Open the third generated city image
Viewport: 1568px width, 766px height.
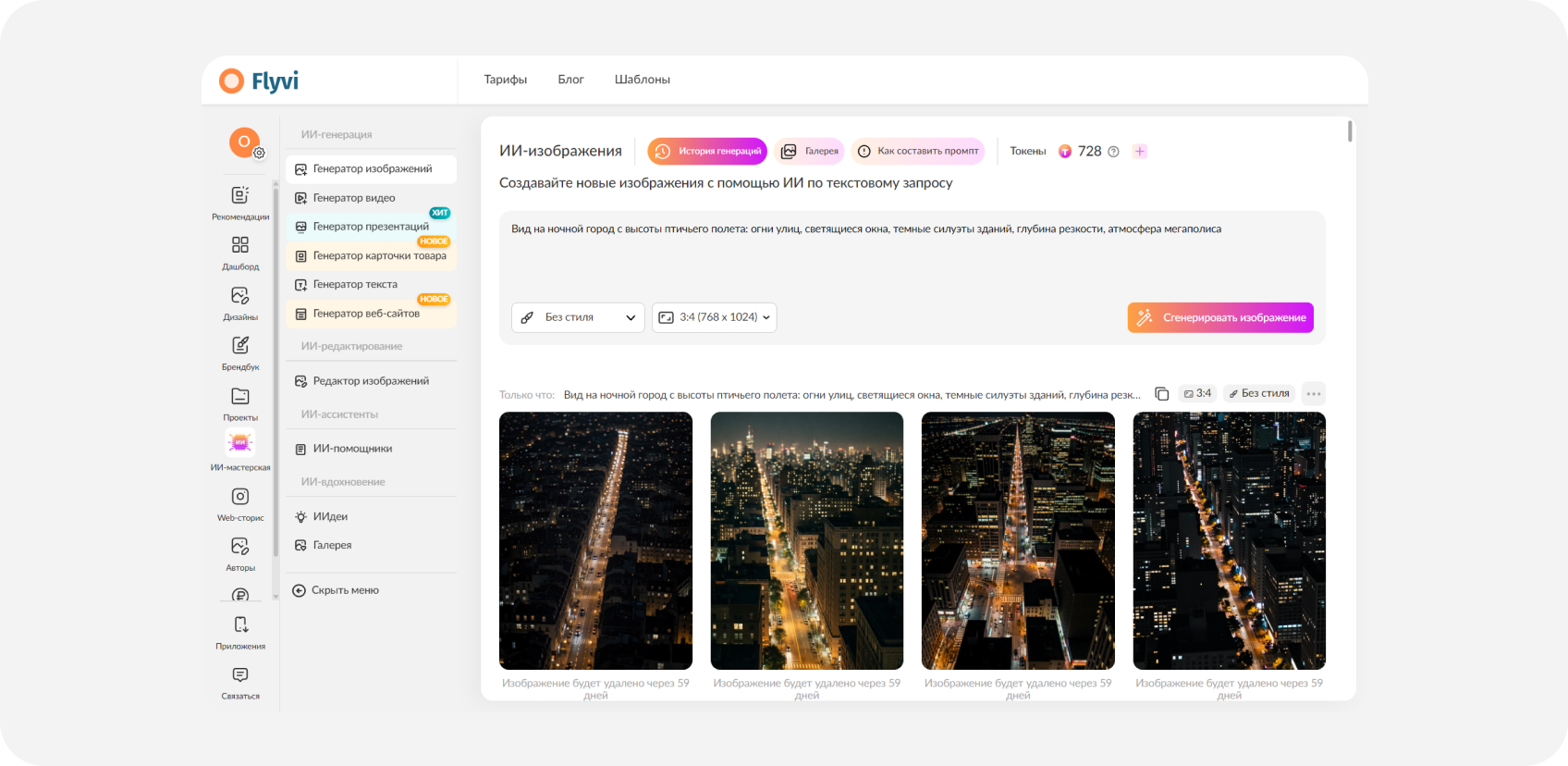[x=1018, y=540]
